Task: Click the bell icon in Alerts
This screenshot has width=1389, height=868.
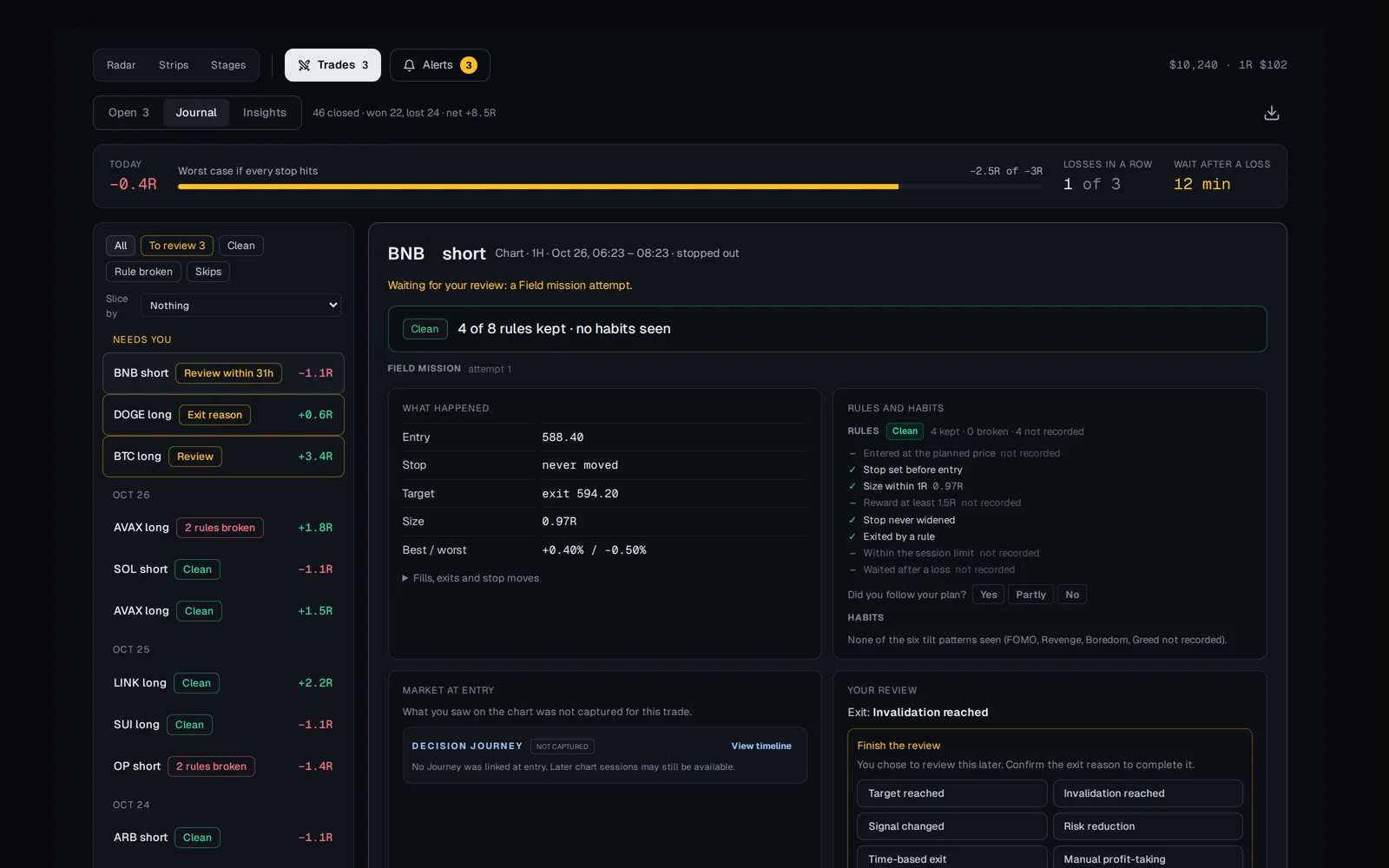Action: (x=409, y=65)
